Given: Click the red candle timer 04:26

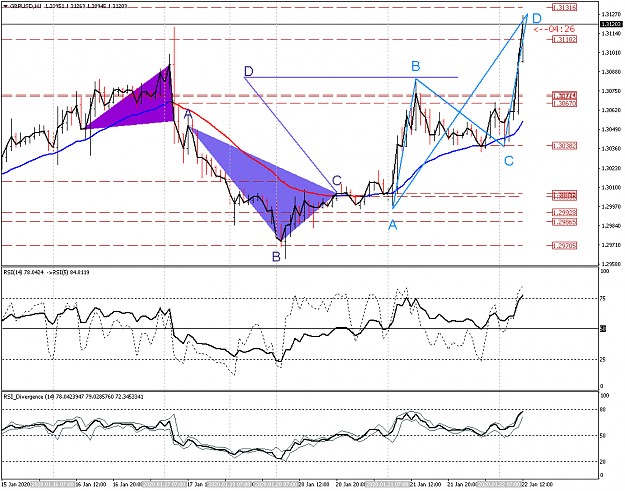Looking at the screenshot, I should 554,29.
